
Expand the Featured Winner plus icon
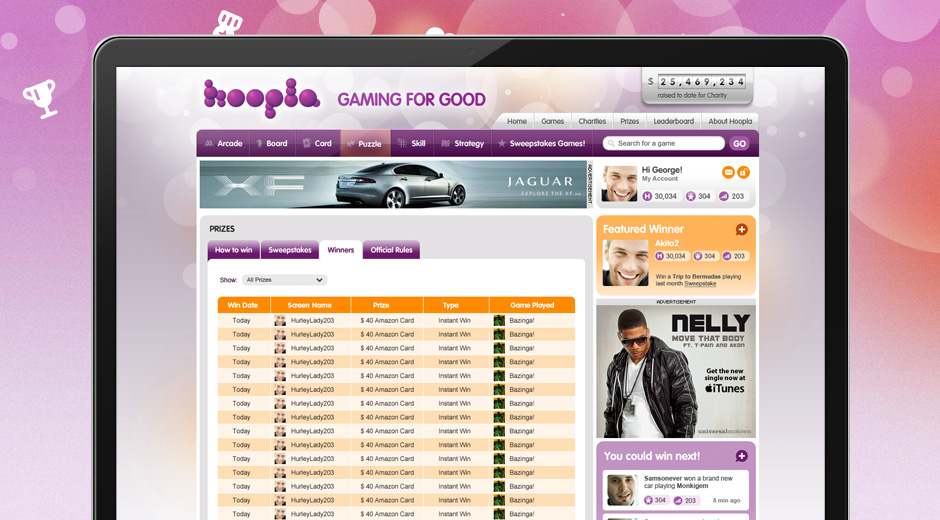tap(742, 230)
